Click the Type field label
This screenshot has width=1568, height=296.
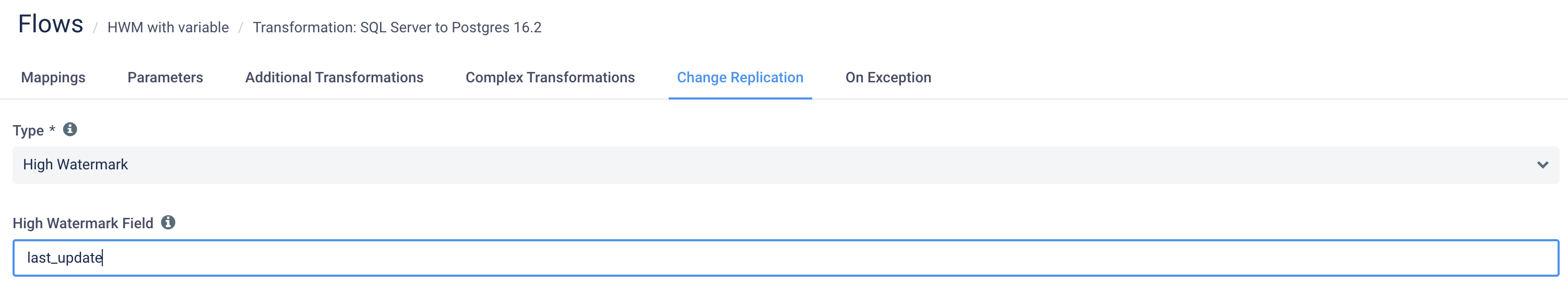(28, 131)
